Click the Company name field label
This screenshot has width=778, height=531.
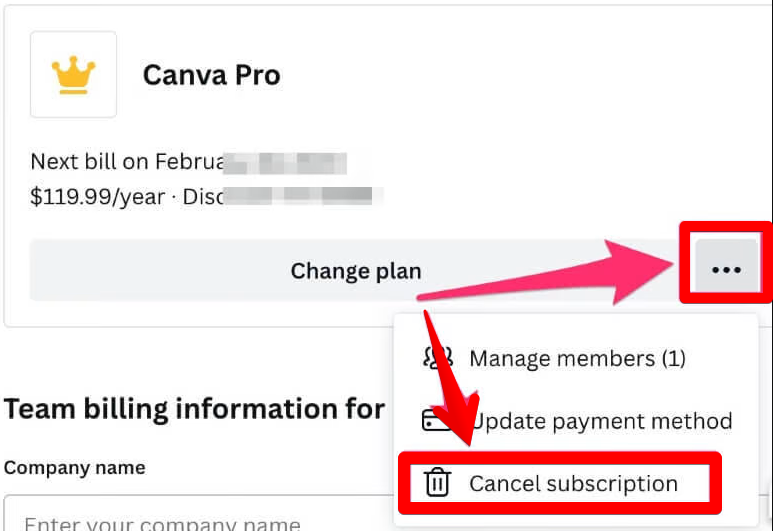pyautogui.click(x=75, y=468)
